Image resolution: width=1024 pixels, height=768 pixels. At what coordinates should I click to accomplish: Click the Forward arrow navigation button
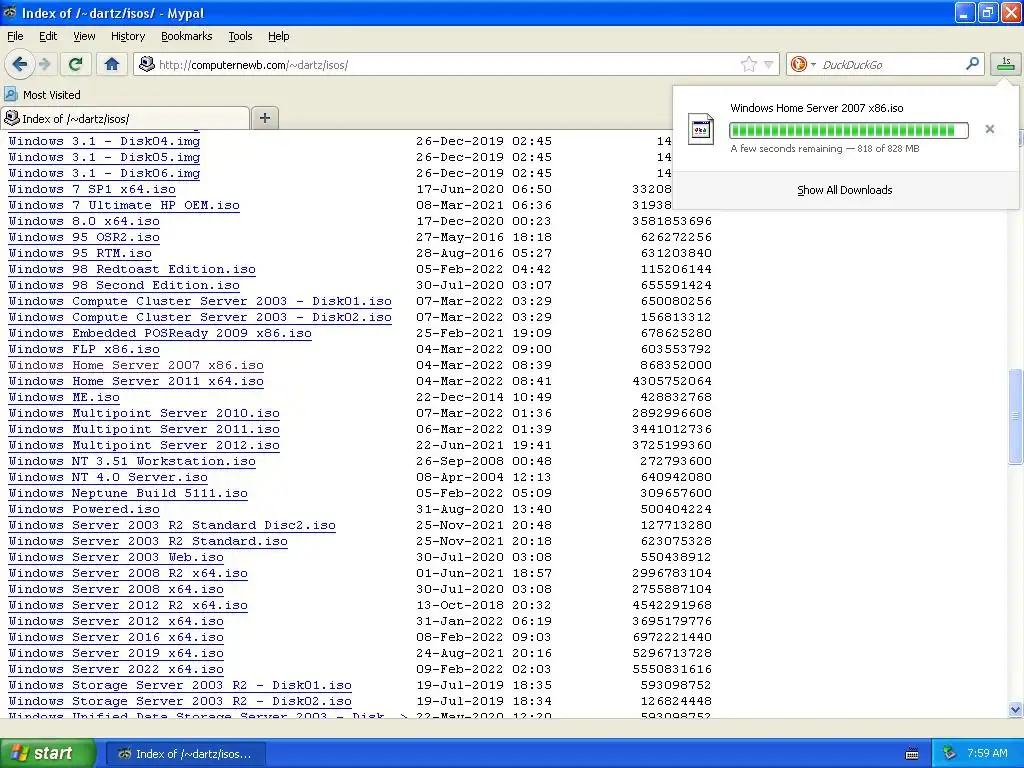[x=45, y=64]
